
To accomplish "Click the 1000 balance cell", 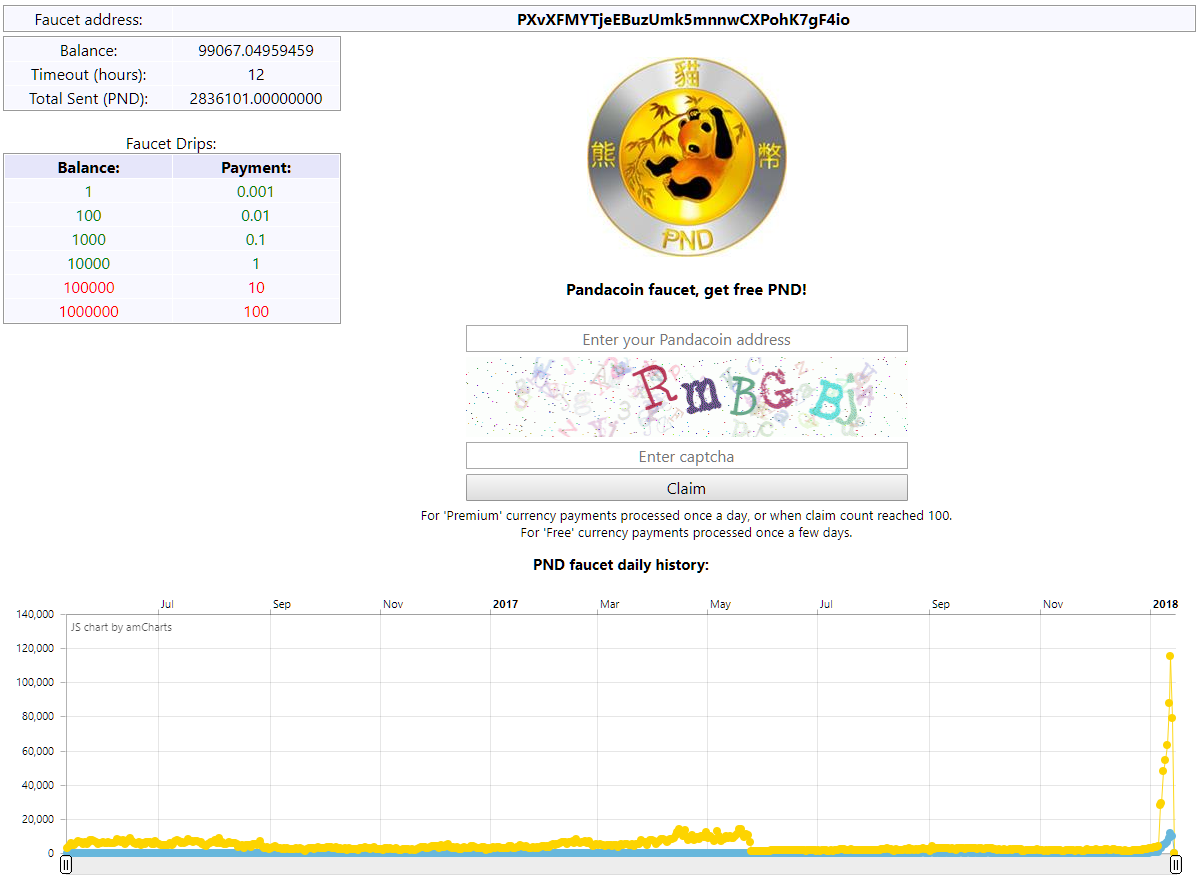I will click(89, 239).
